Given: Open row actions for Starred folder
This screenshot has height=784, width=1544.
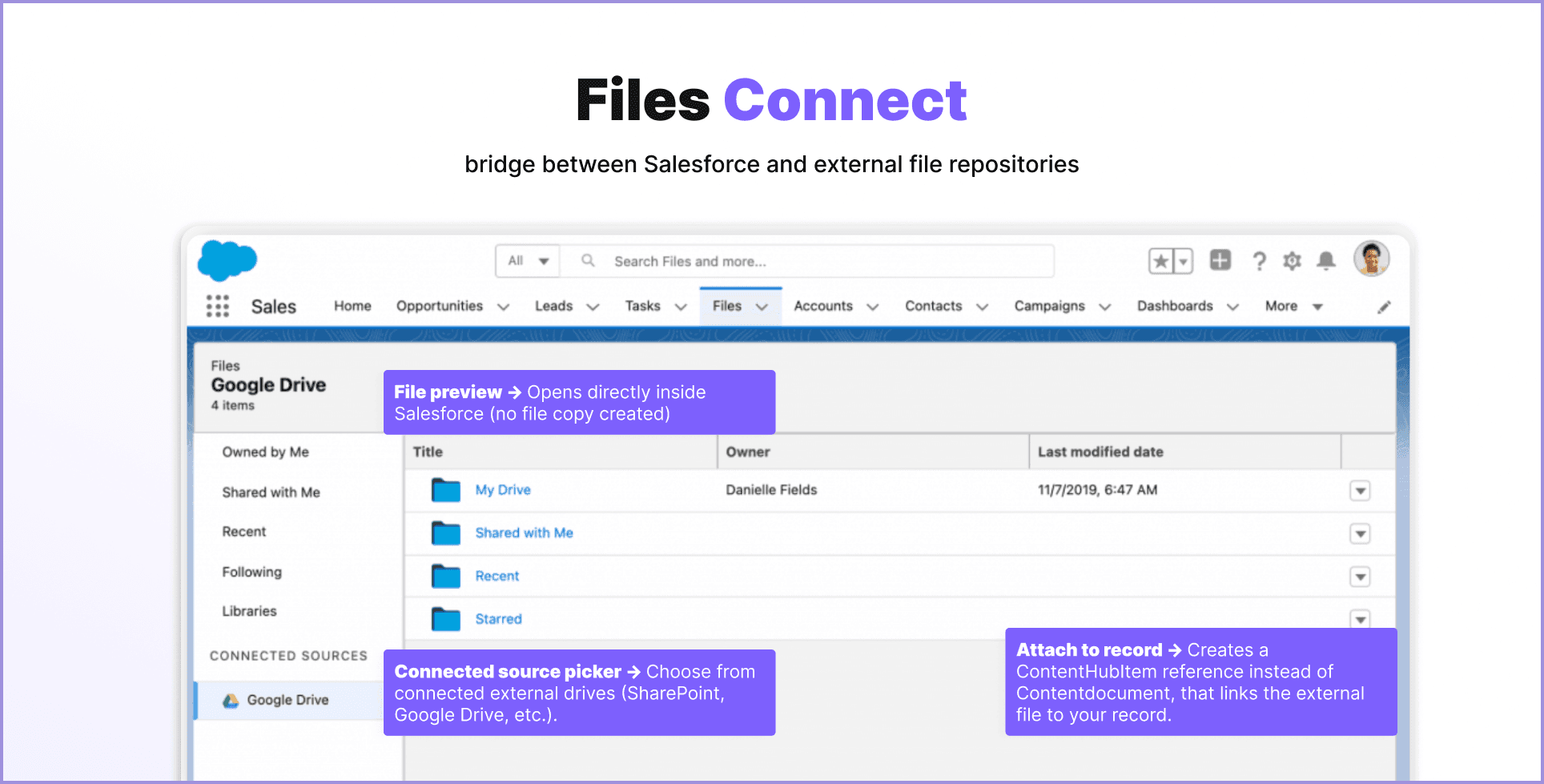Looking at the screenshot, I should click(x=1360, y=618).
